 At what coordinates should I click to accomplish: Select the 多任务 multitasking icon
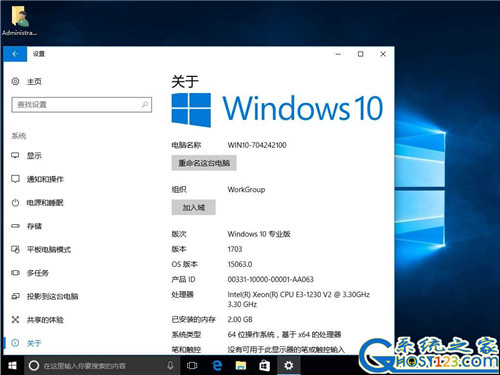(x=15, y=273)
